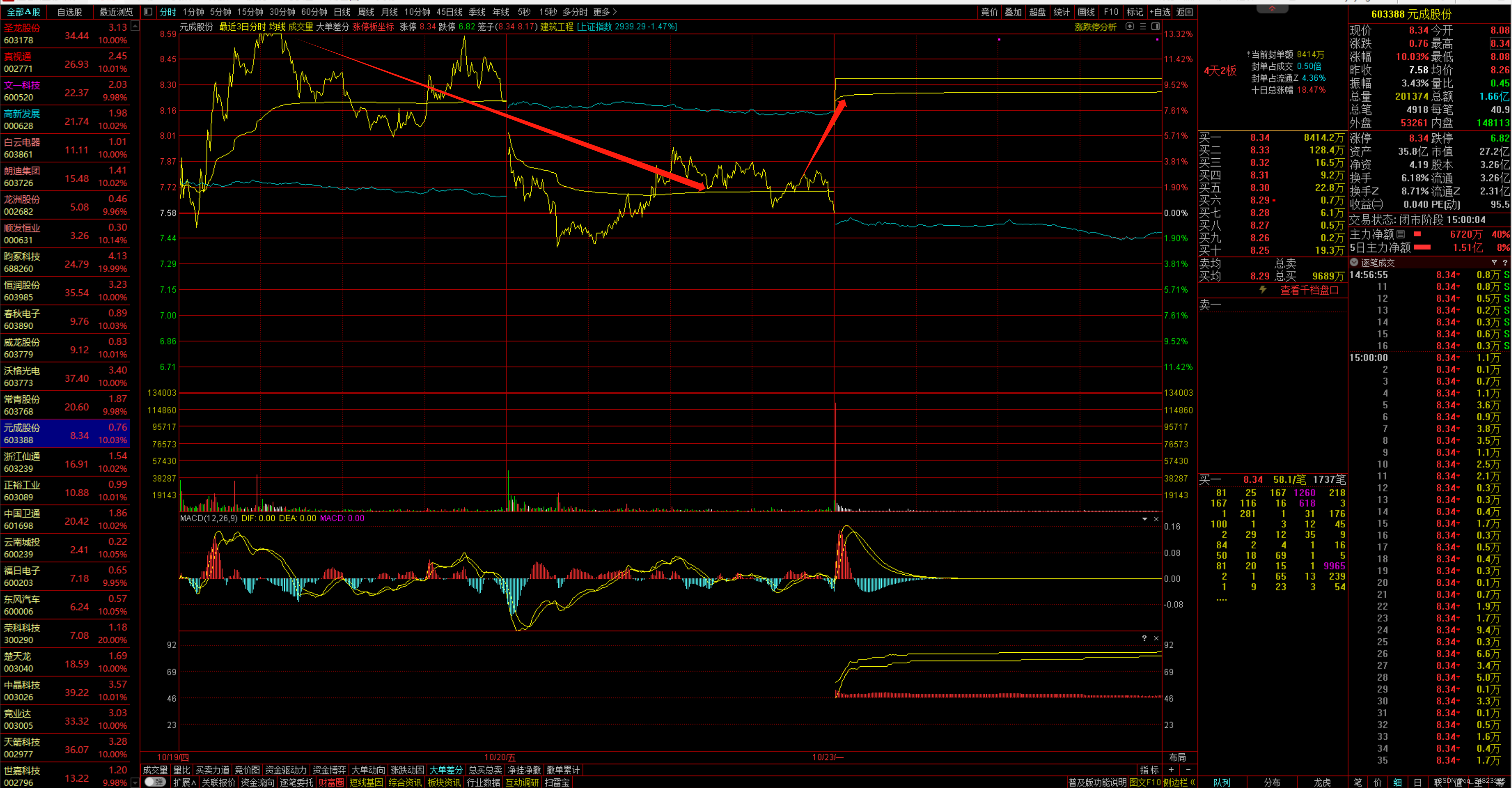
Task: Click the minus icon next to 指标
Action: [x=1188, y=770]
